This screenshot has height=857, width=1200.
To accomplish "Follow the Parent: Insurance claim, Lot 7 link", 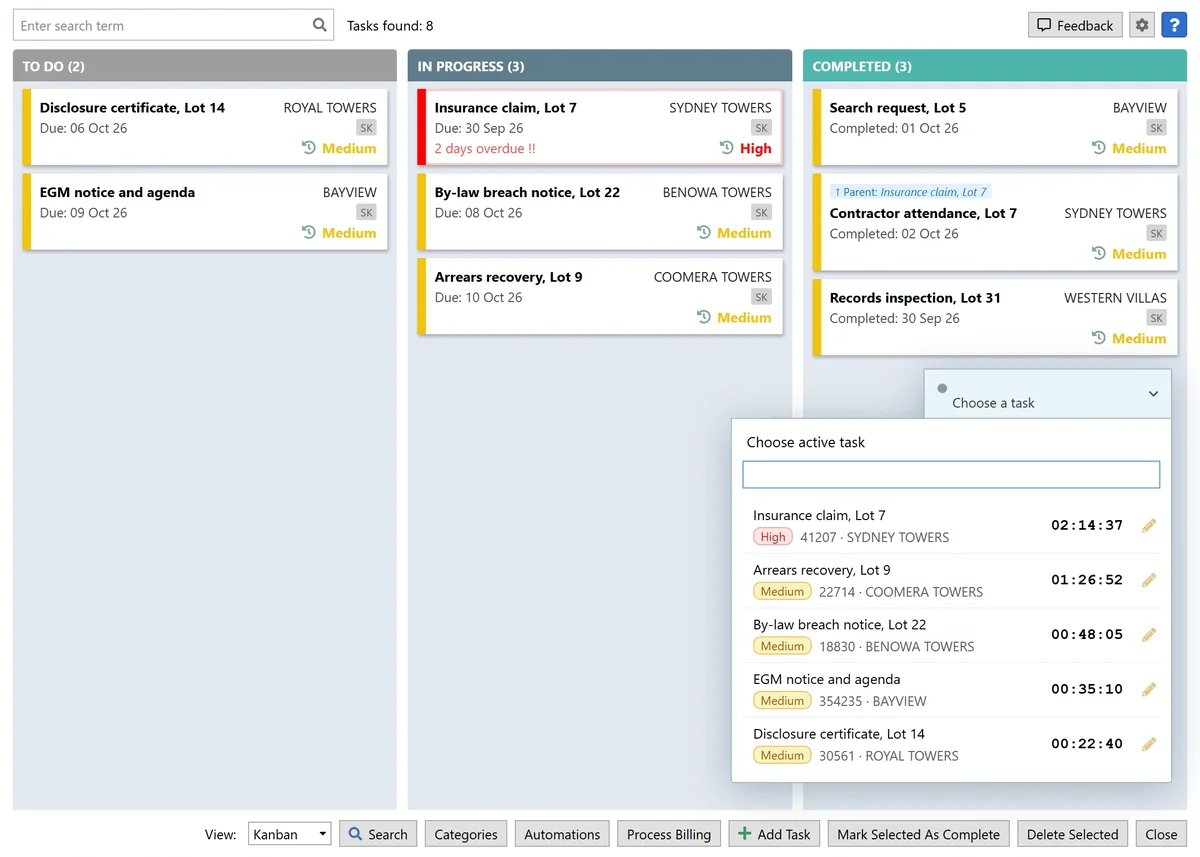I will click(911, 192).
